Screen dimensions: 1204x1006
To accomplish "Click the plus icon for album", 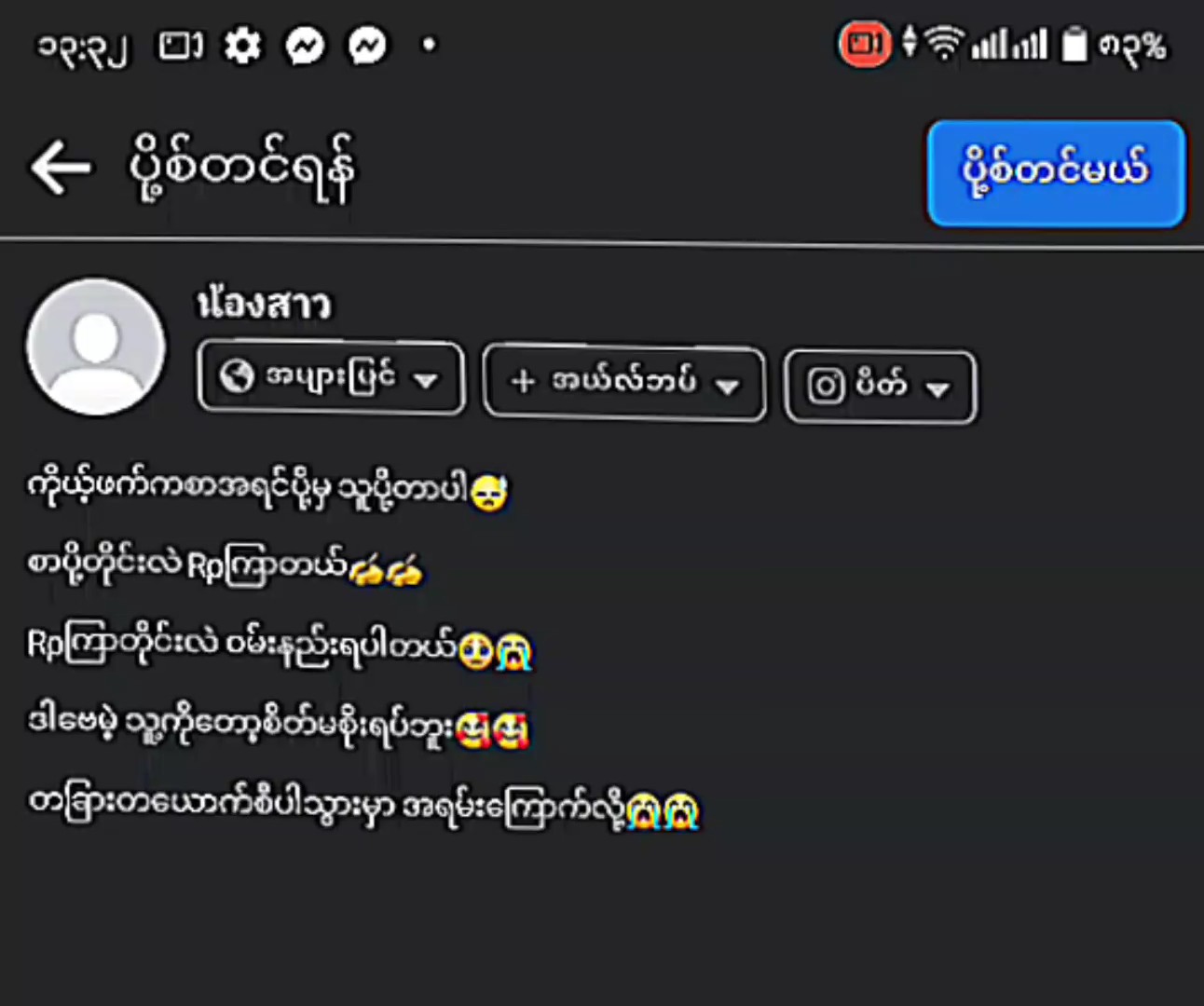I will coord(523,381).
